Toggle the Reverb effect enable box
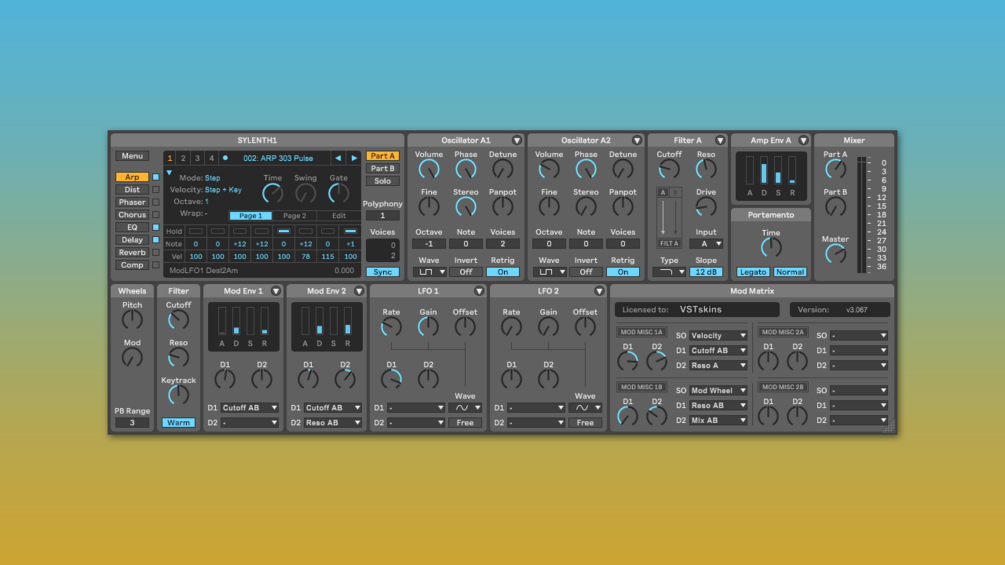The image size is (1005, 565). point(156,252)
